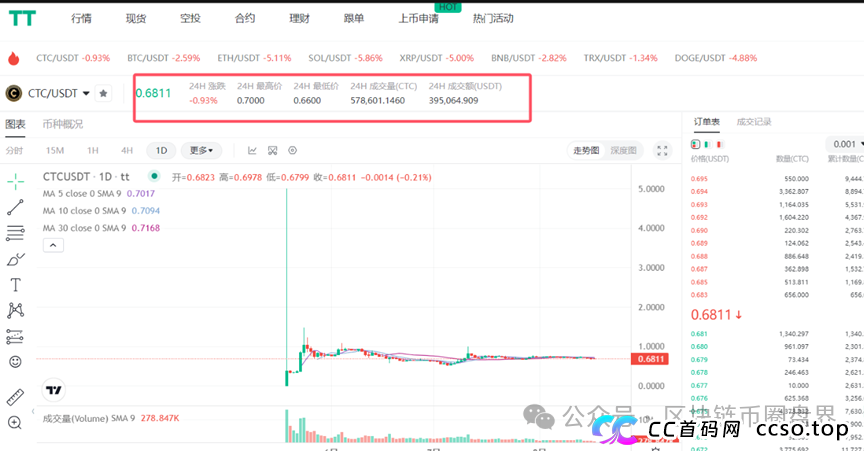864x451 pixels.
Task: Select the 4H time interval
Action: (x=127, y=151)
